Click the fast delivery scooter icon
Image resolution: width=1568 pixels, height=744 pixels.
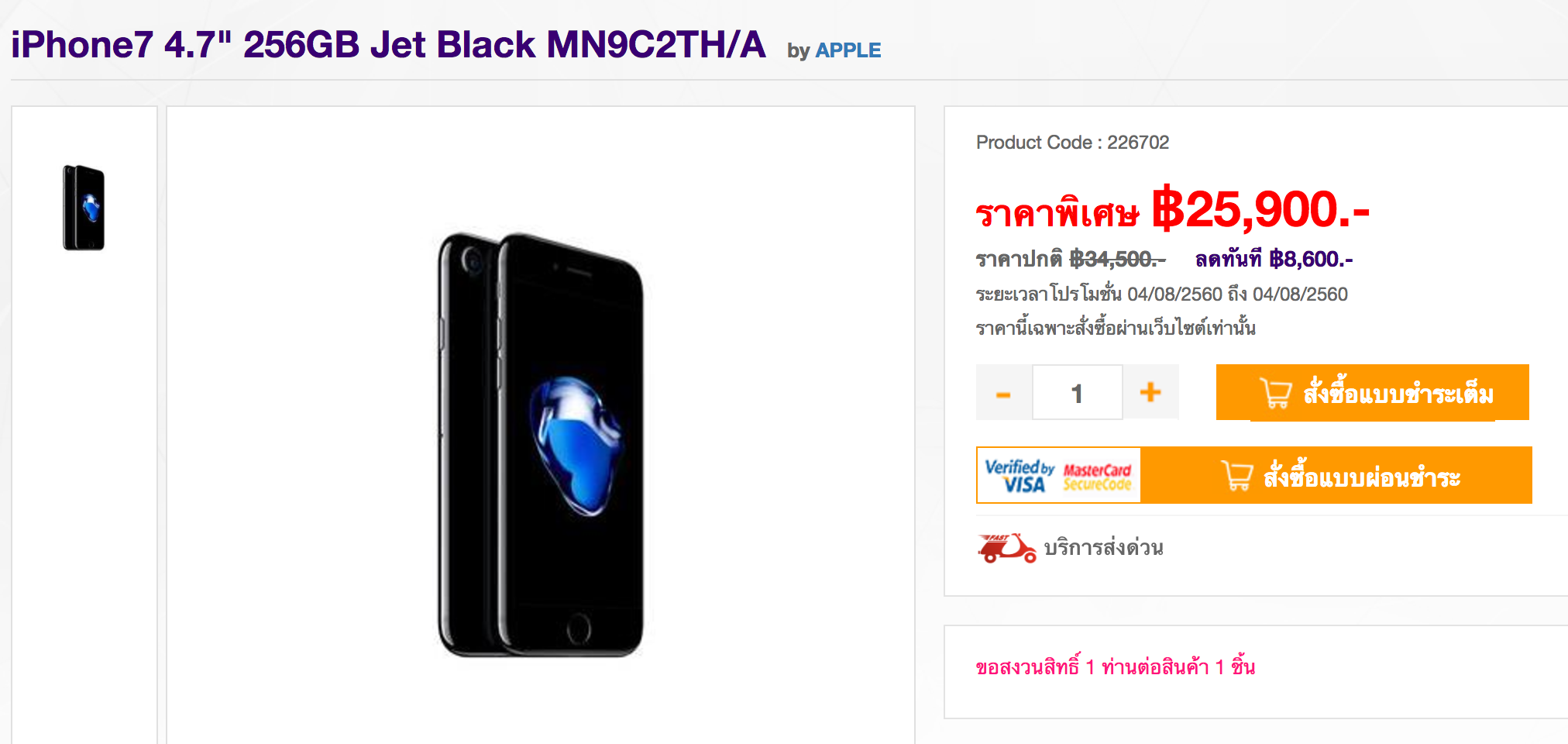tap(1006, 548)
